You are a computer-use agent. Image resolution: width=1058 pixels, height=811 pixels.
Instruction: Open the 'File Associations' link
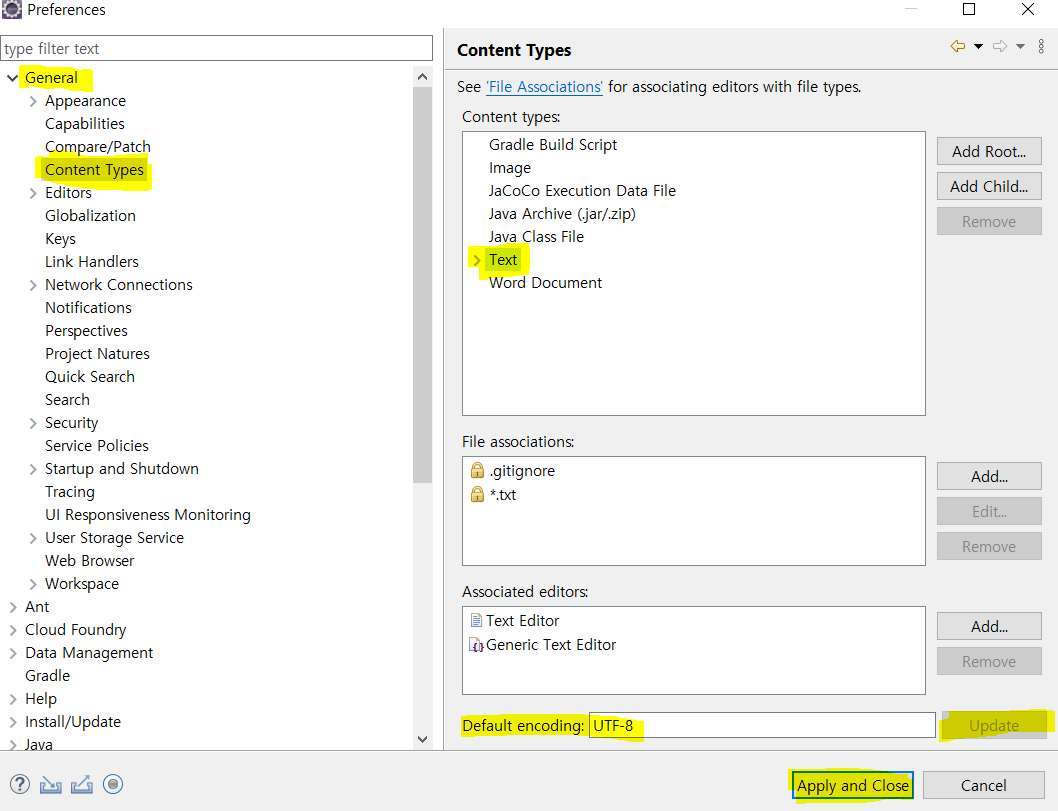545,86
